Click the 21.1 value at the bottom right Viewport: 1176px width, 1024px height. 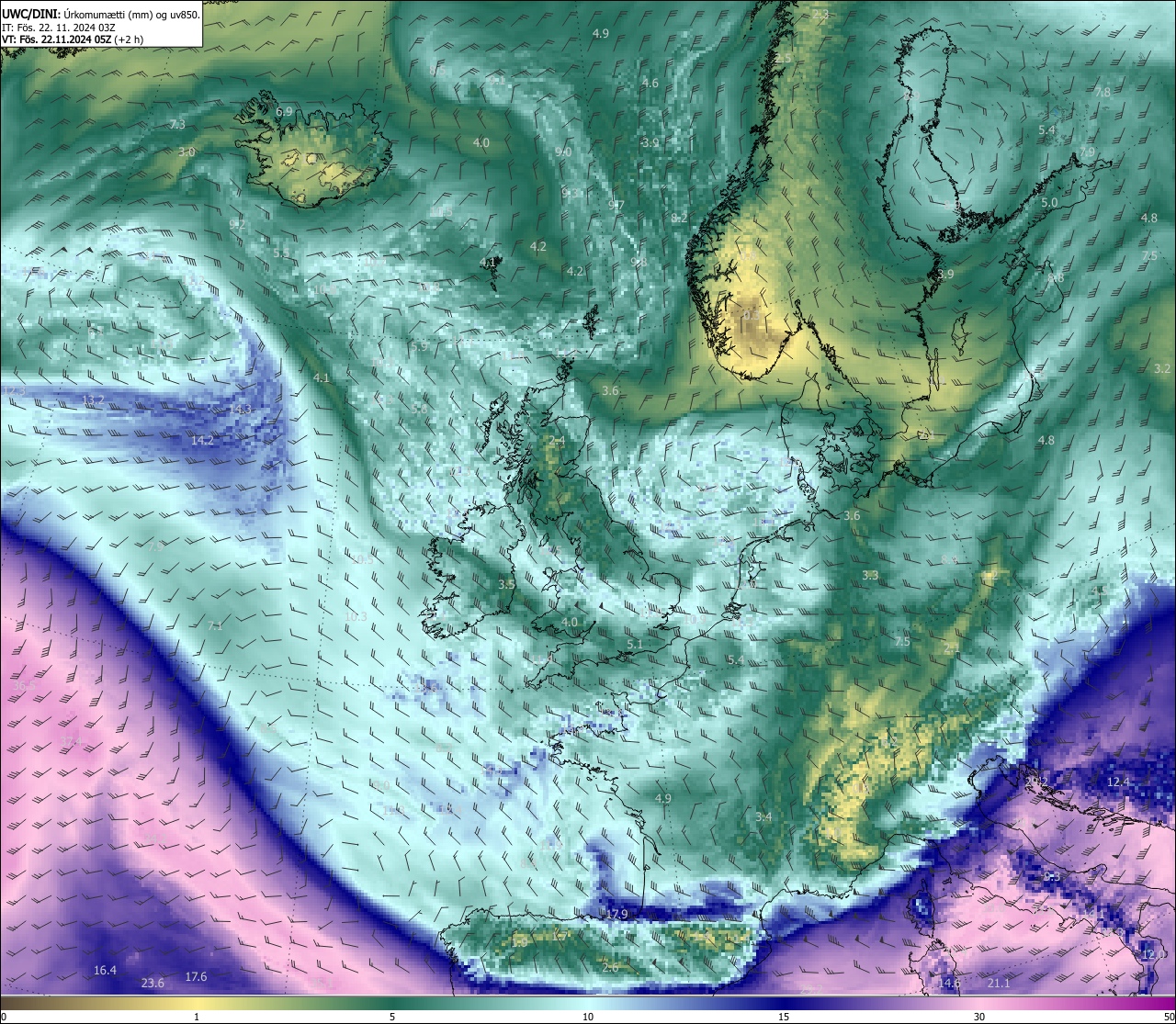(998, 984)
